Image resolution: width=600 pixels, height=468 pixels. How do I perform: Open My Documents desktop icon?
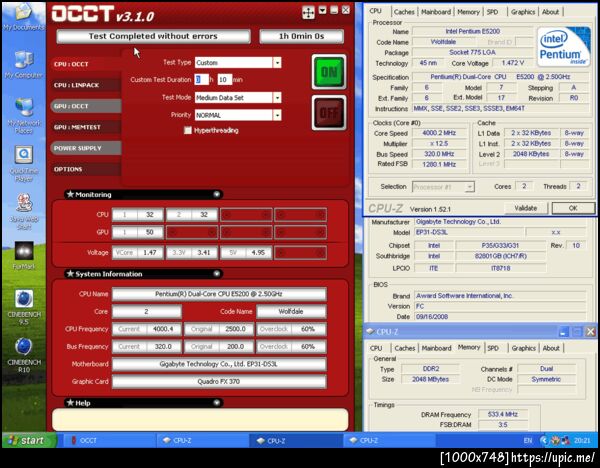(x=23, y=16)
